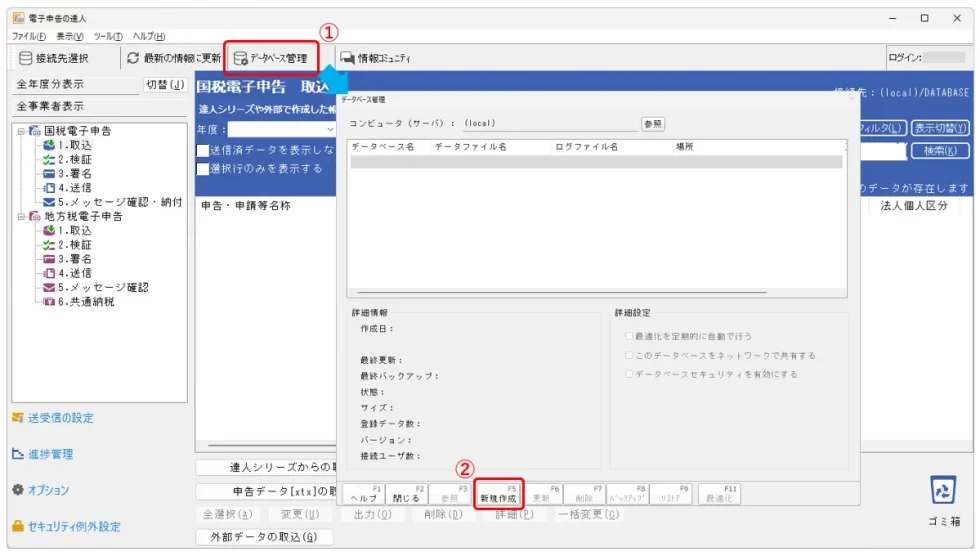
Task: Open the 年度 dropdown list
Action: coord(331,129)
